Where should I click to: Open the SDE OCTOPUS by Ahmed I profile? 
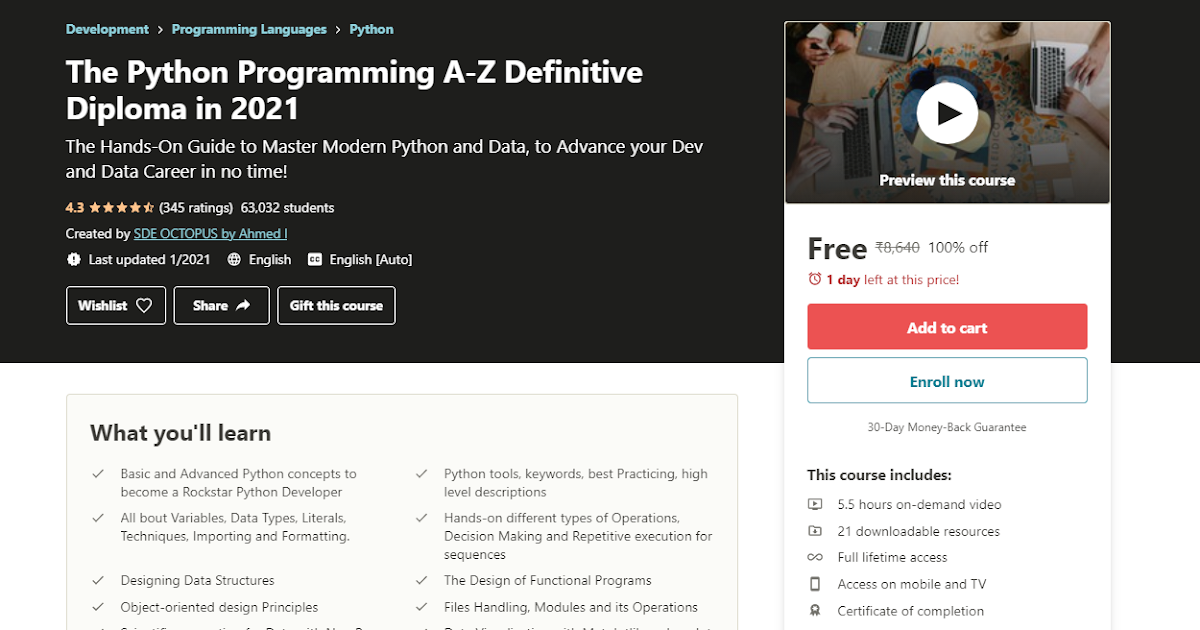pos(210,233)
